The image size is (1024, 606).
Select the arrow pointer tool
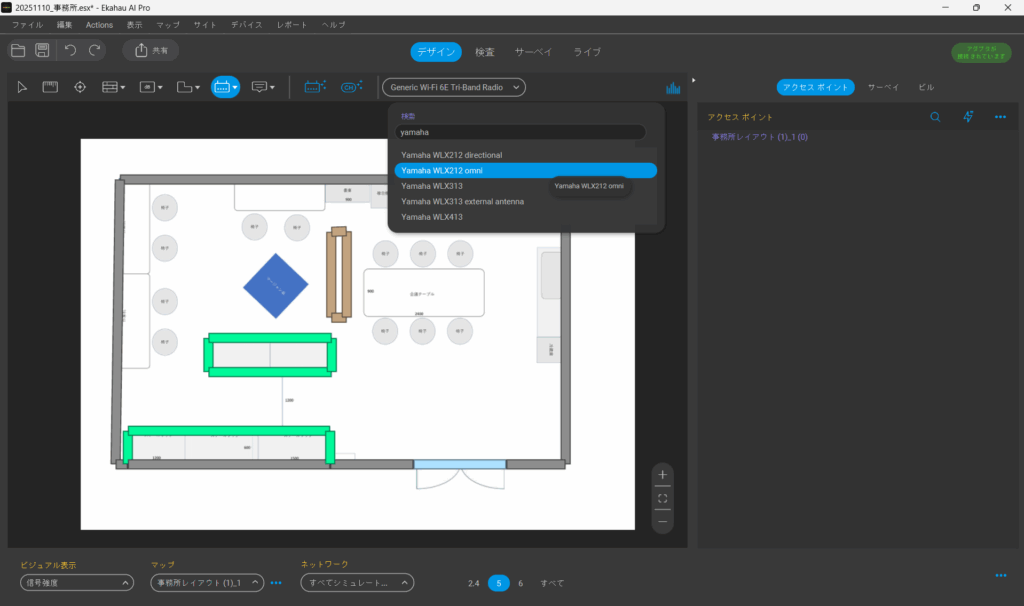pyautogui.click(x=23, y=87)
